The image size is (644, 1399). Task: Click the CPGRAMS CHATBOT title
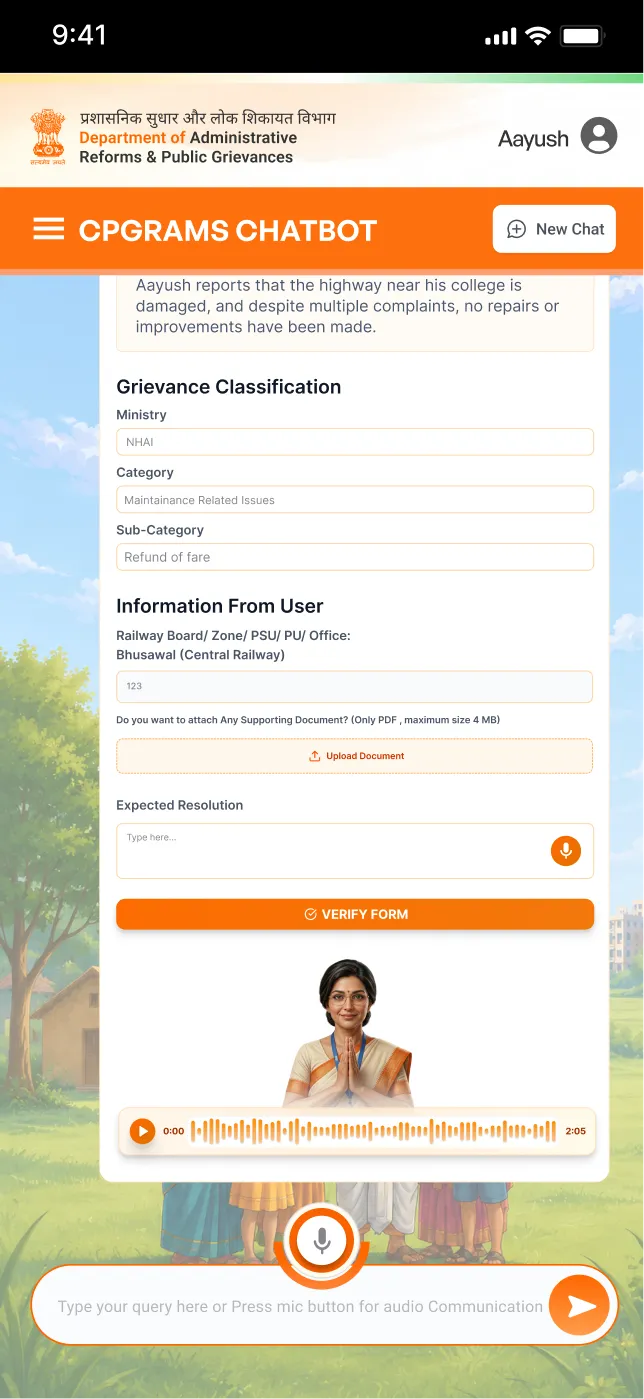[x=228, y=230]
